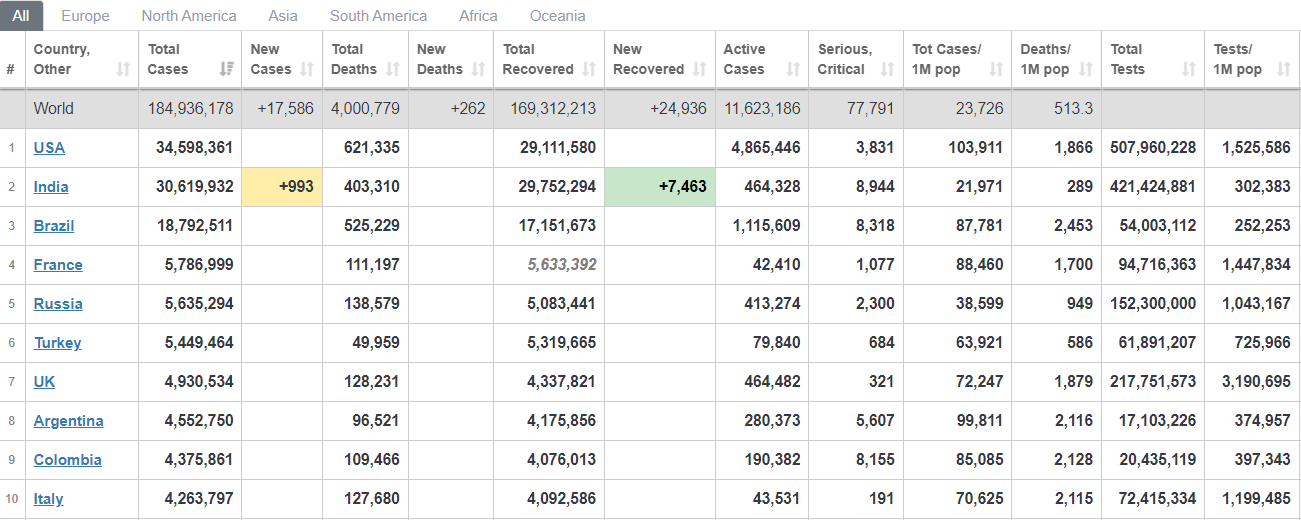1301x520 pixels.
Task: Select the Europe tab
Action: 85,16
